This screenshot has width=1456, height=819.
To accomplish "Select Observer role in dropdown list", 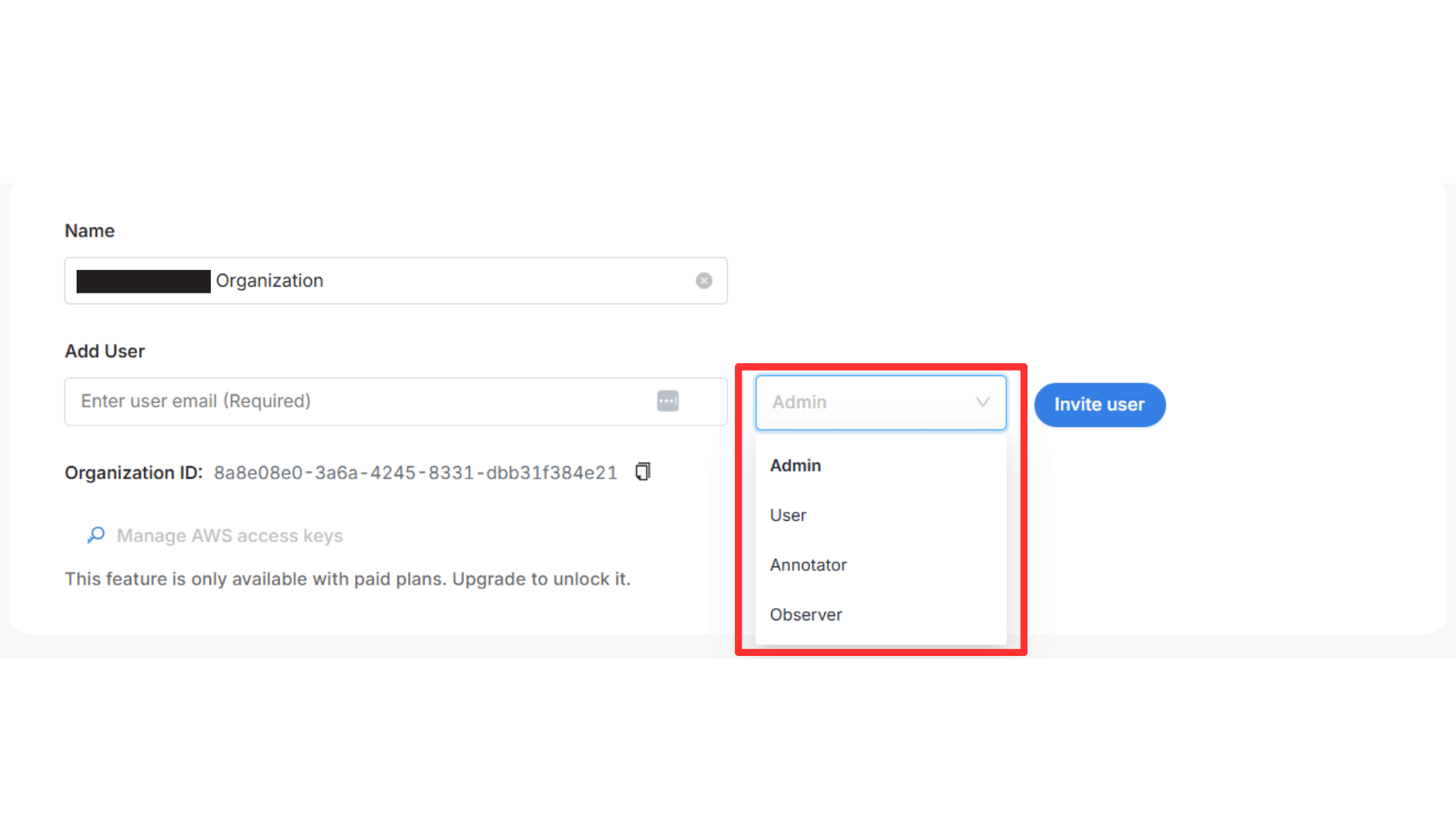I will pos(805,615).
